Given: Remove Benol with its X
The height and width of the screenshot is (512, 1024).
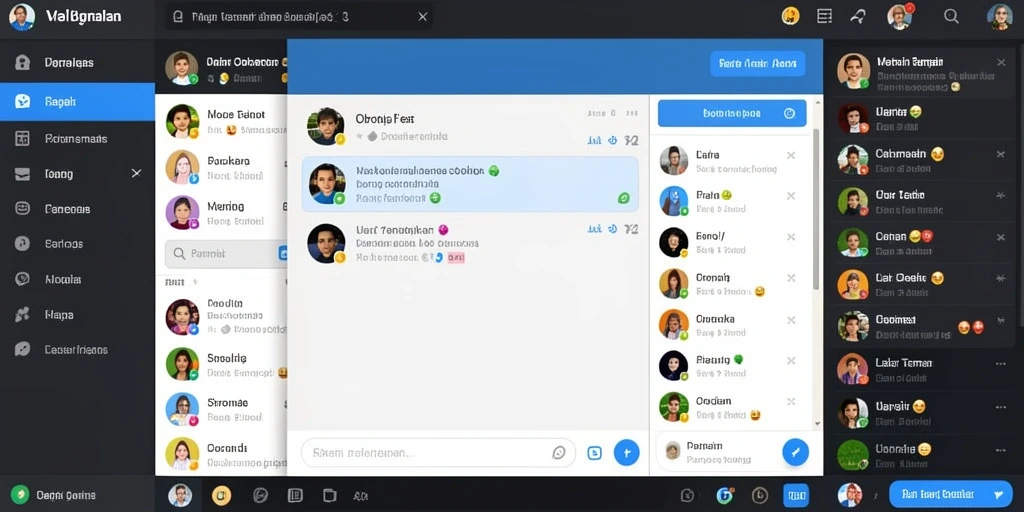Looking at the screenshot, I should click(791, 237).
